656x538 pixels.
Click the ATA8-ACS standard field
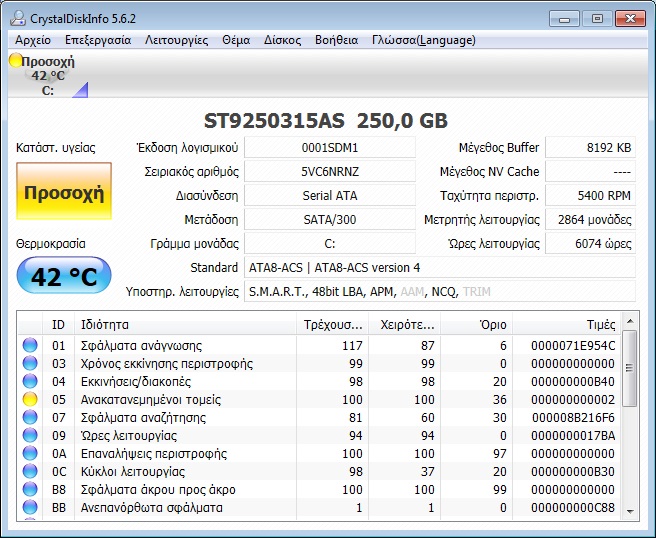pyautogui.click(x=440, y=267)
